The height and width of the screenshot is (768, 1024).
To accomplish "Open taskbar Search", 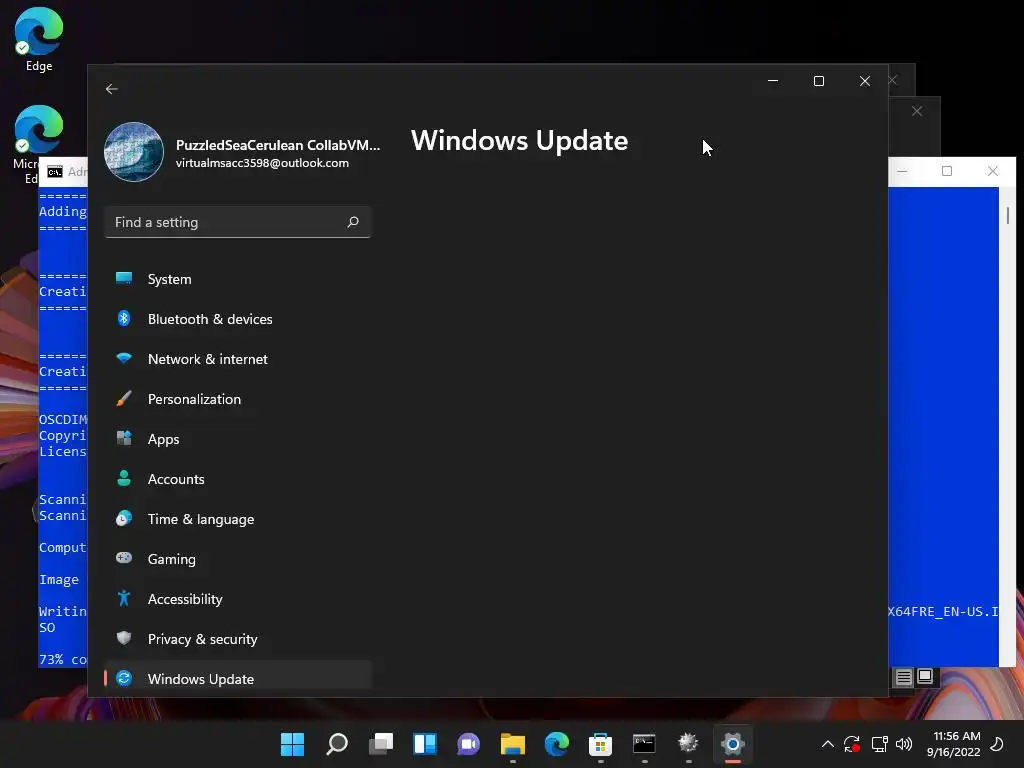I will point(337,744).
